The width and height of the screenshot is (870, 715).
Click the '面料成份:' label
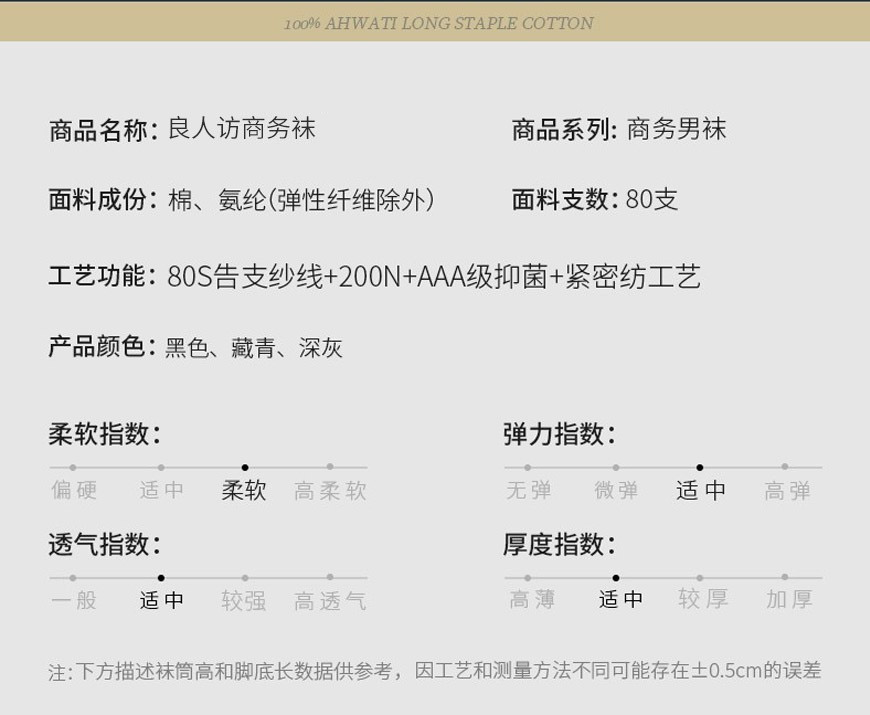104,200
